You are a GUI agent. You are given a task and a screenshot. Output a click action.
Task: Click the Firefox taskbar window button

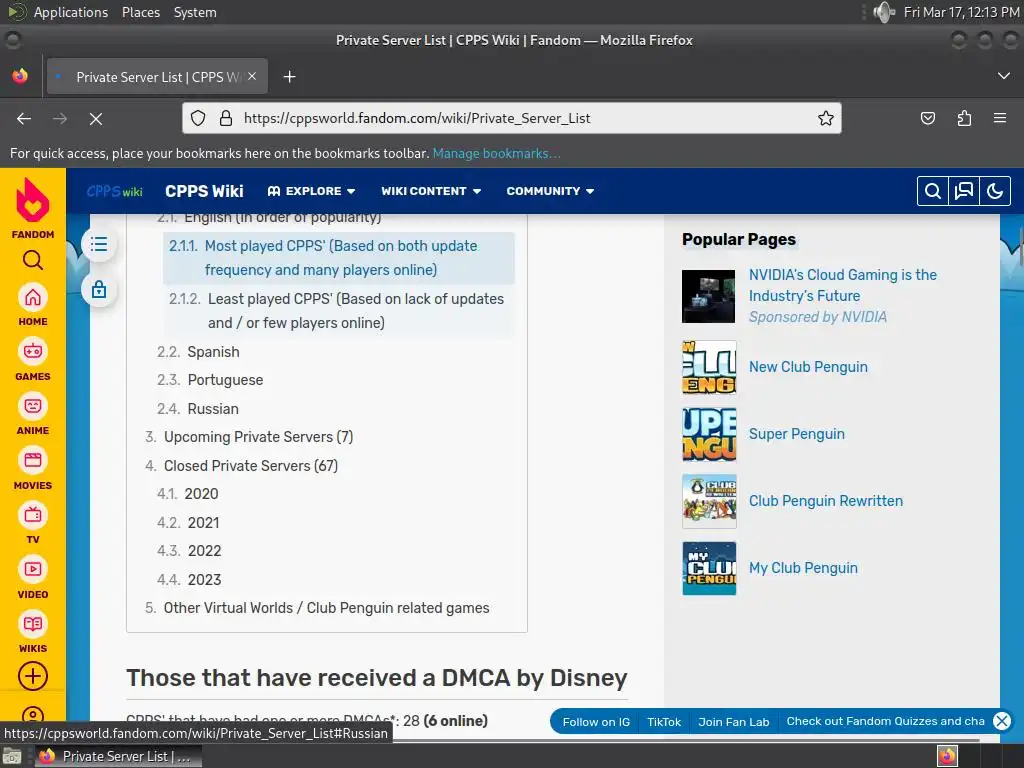118,756
